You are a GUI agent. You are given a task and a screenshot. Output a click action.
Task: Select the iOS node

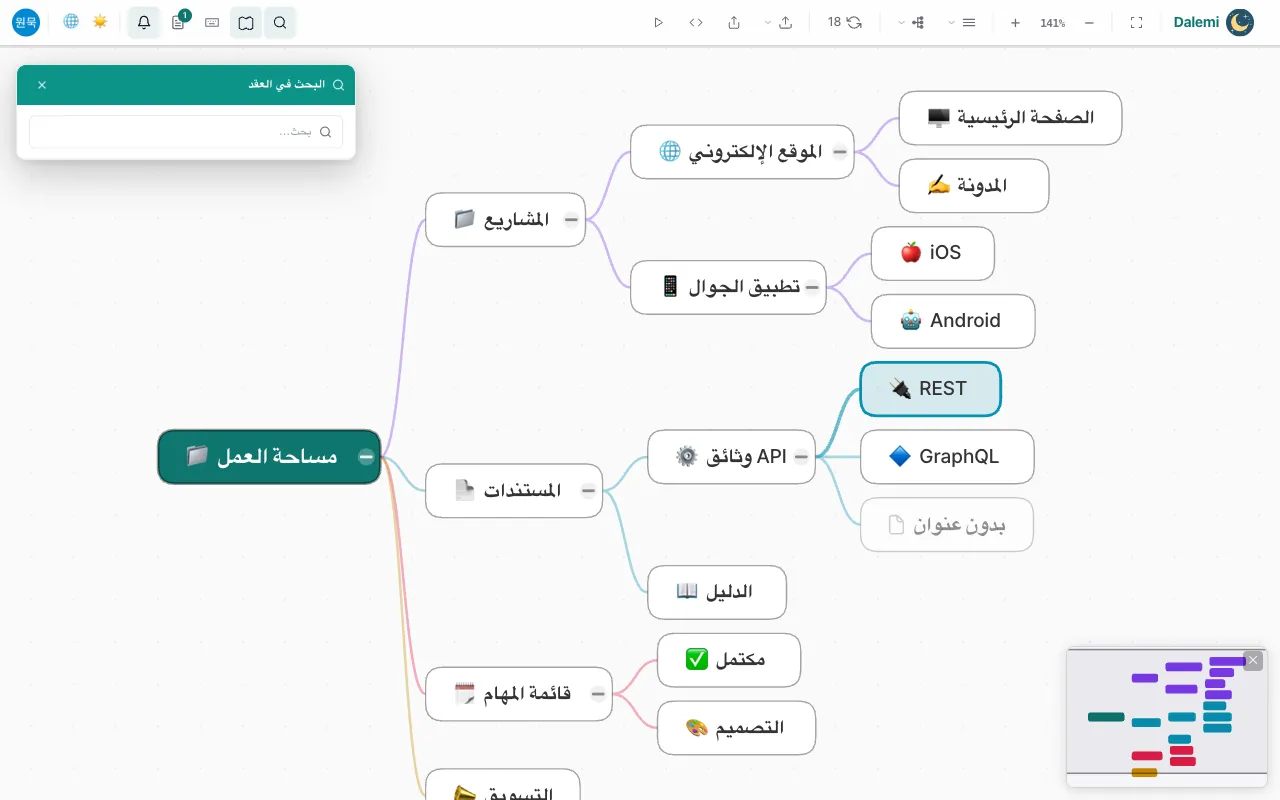point(933,253)
